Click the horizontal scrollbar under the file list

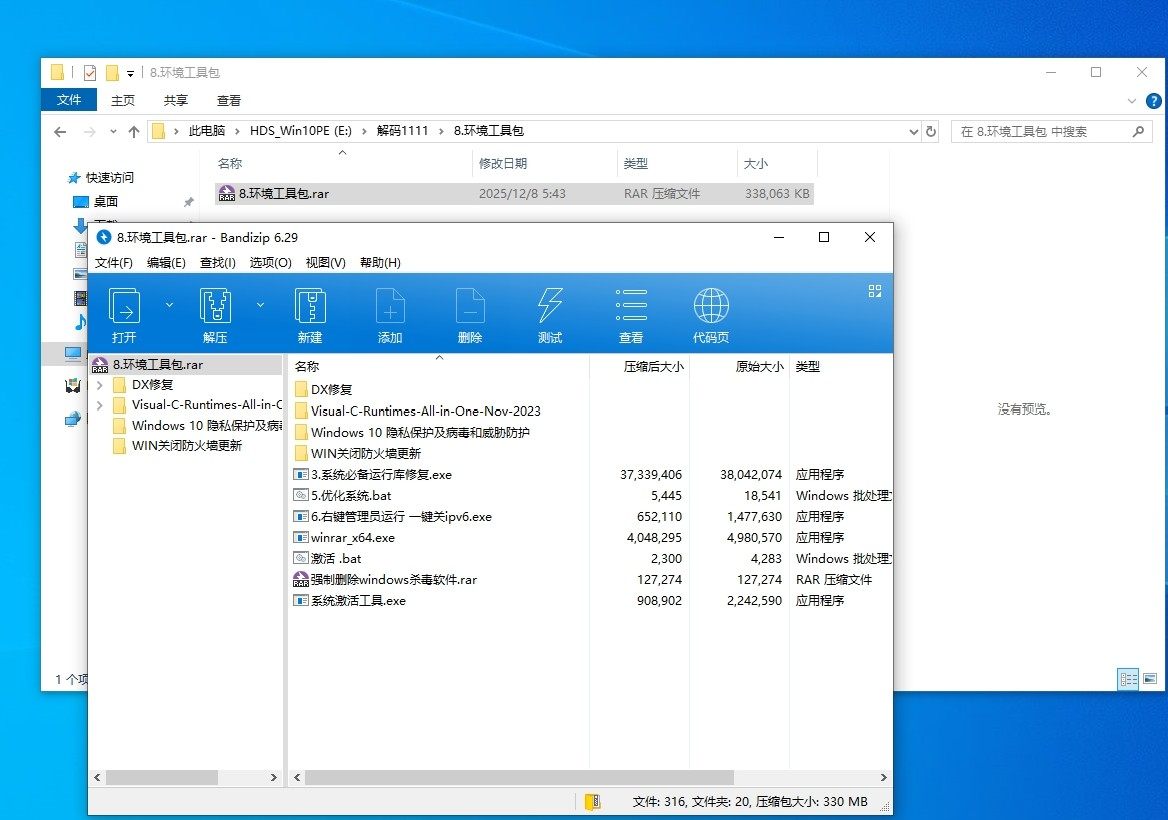point(519,777)
